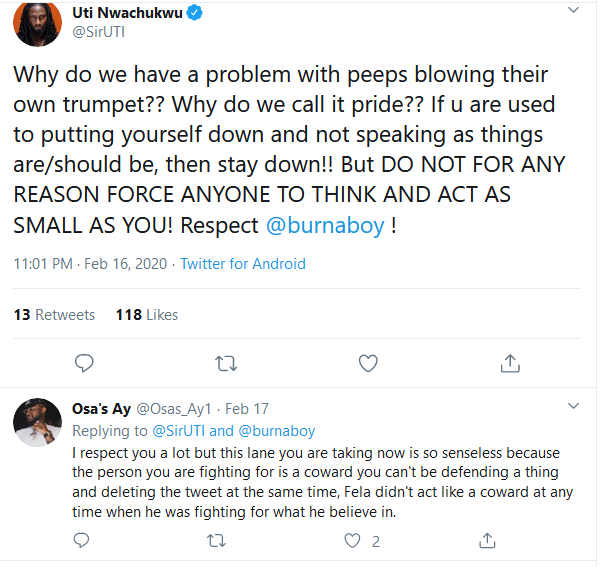Like Uti Nwachukwu's main tweet
Screen dimensions: 601x567
(x=368, y=362)
